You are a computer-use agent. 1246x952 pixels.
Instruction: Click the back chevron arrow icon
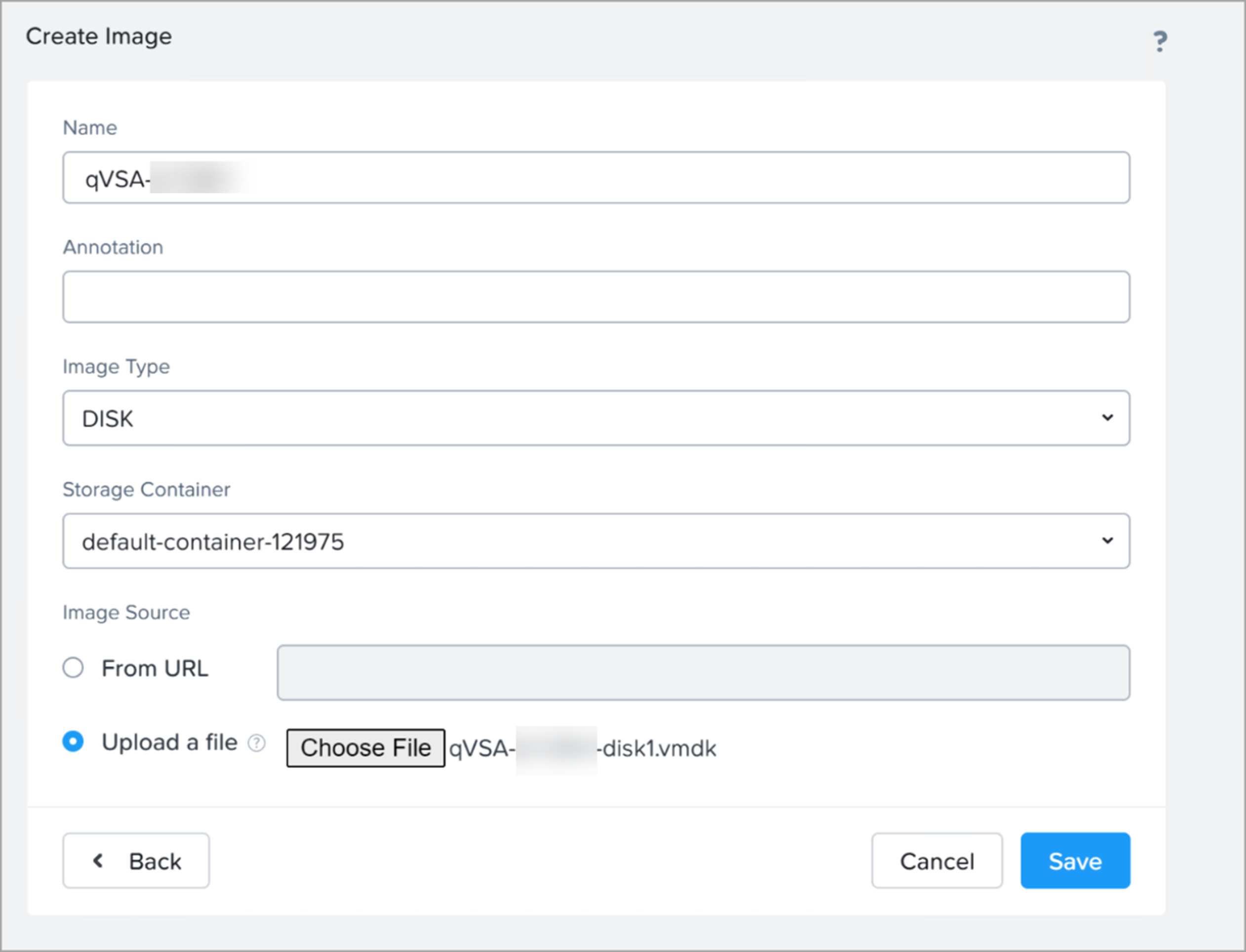[x=97, y=861]
